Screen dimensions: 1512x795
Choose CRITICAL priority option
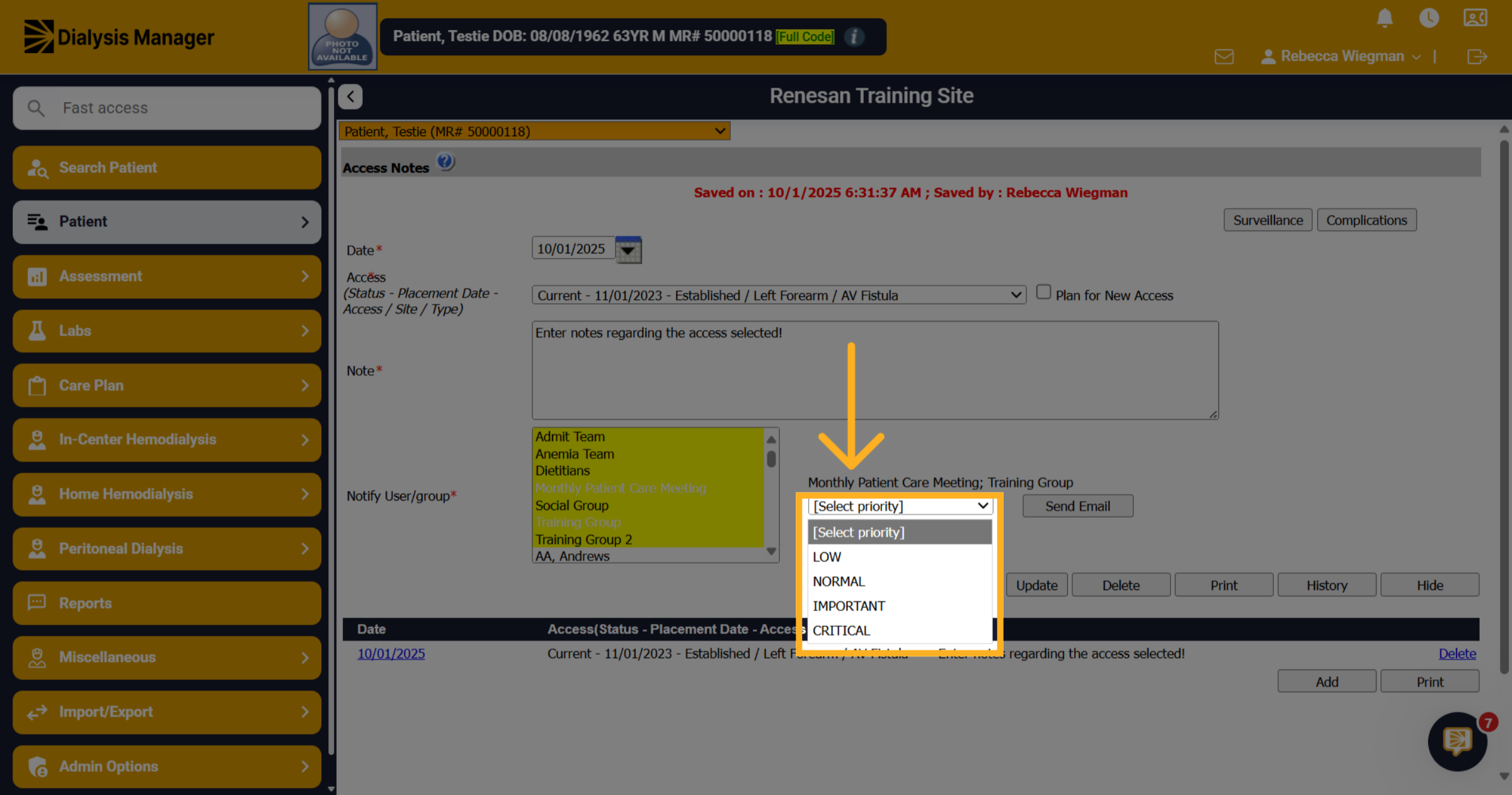point(900,631)
